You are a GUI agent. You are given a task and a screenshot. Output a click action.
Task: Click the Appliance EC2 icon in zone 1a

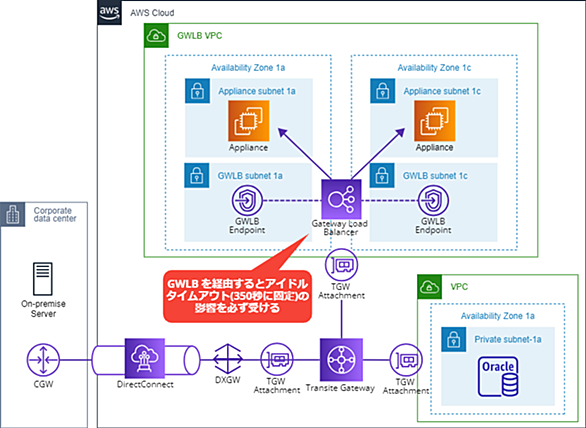coord(249,121)
